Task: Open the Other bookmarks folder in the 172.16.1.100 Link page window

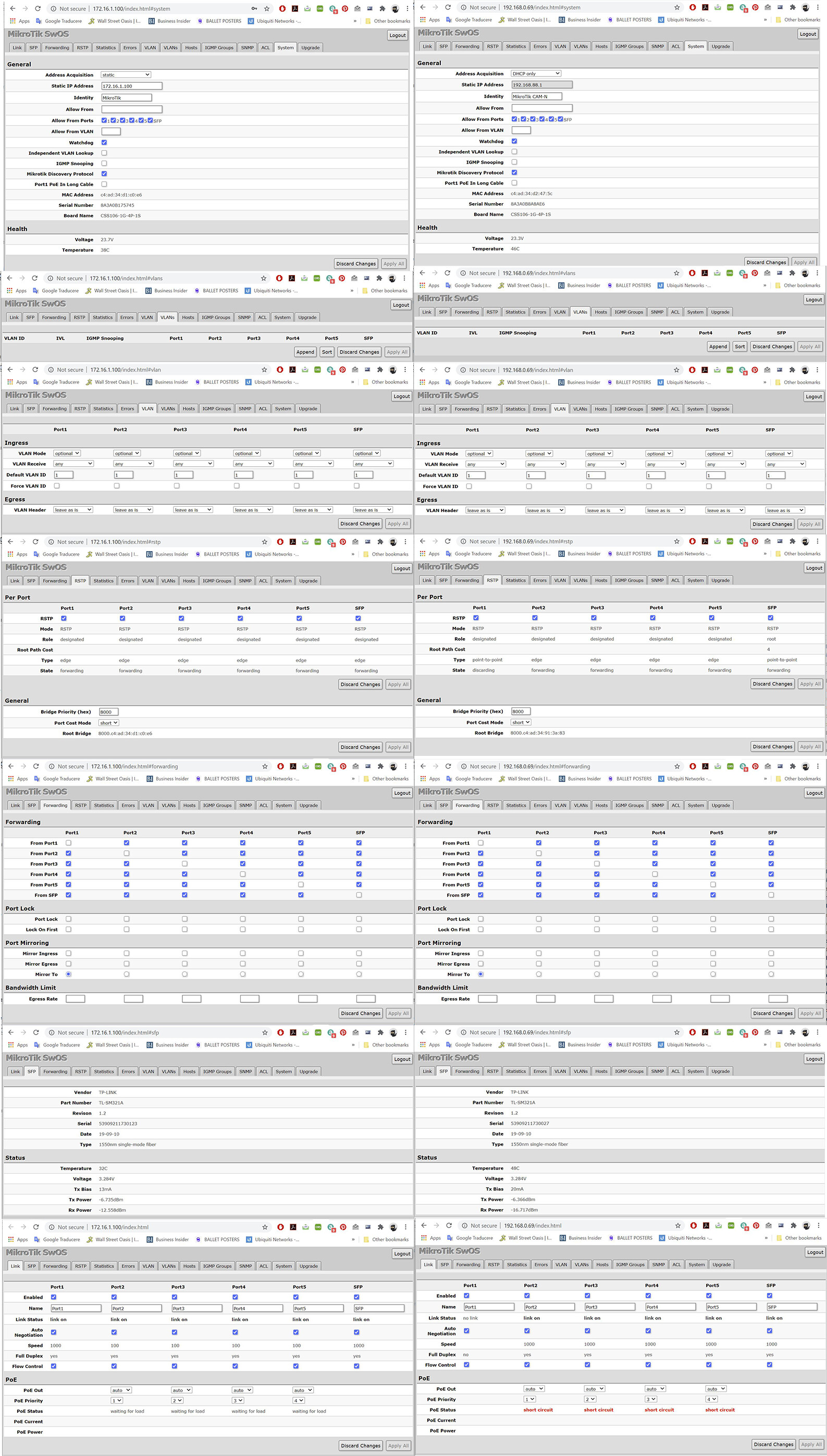Action: tap(386, 1239)
